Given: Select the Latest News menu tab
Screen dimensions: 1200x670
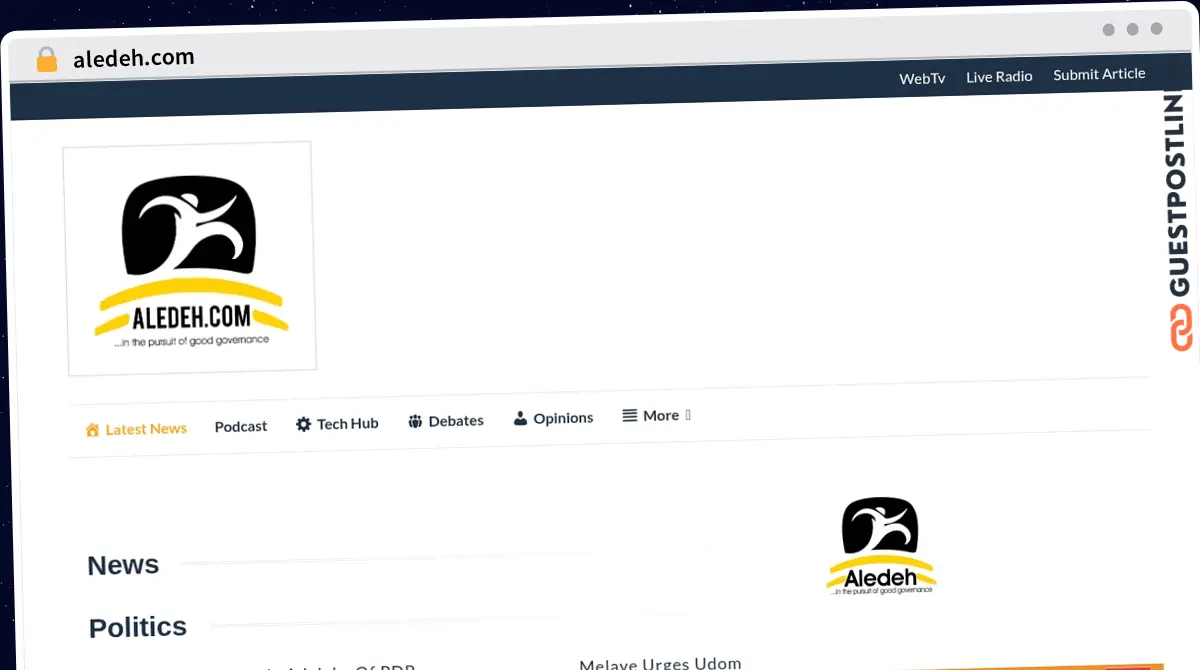Looking at the screenshot, I should (146, 429).
